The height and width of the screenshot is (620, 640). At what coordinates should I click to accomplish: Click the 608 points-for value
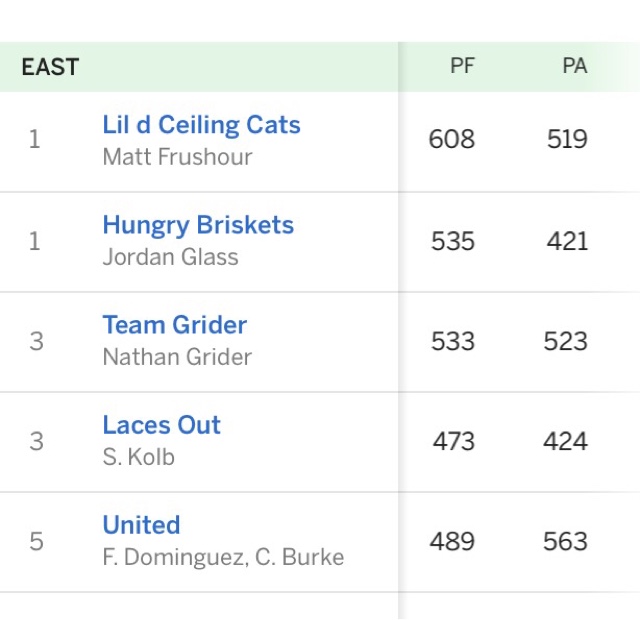point(452,140)
